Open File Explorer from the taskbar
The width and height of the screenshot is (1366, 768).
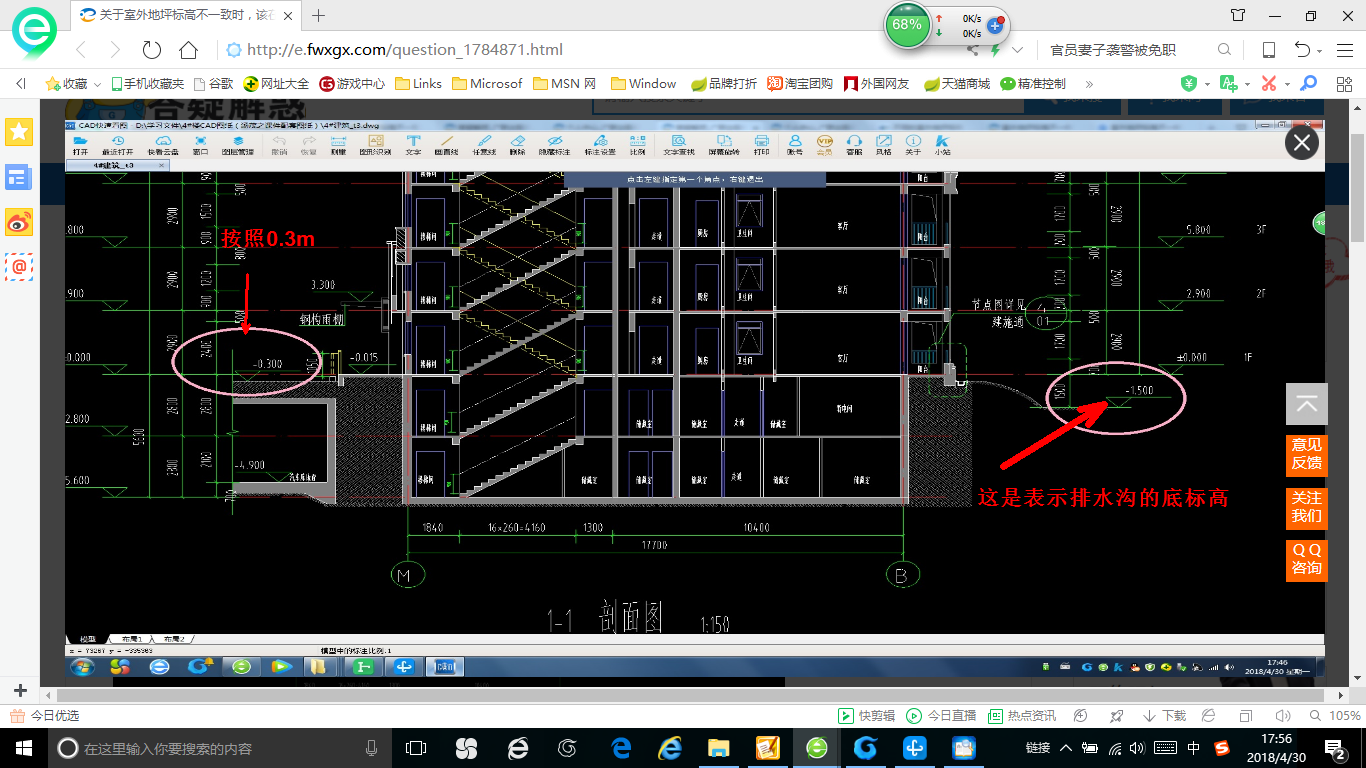(x=718, y=748)
